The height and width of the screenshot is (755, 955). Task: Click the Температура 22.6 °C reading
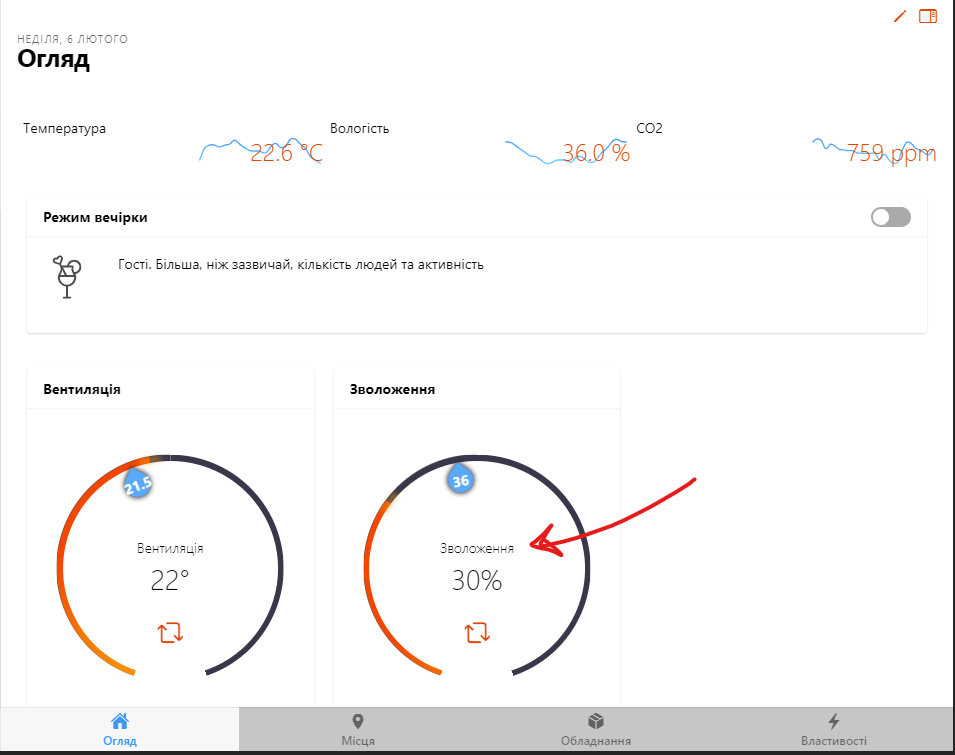pyautogui.click(x=286, y=153)
